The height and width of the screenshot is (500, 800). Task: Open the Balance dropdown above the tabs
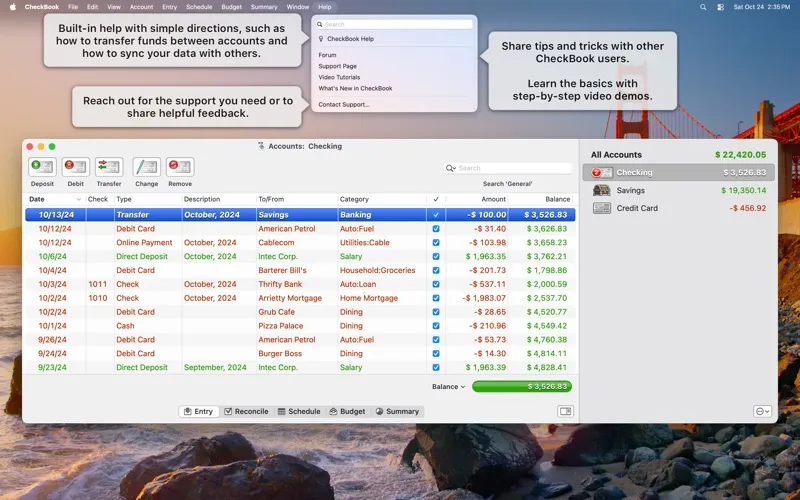pyautogui.click(x=448, y=387)
